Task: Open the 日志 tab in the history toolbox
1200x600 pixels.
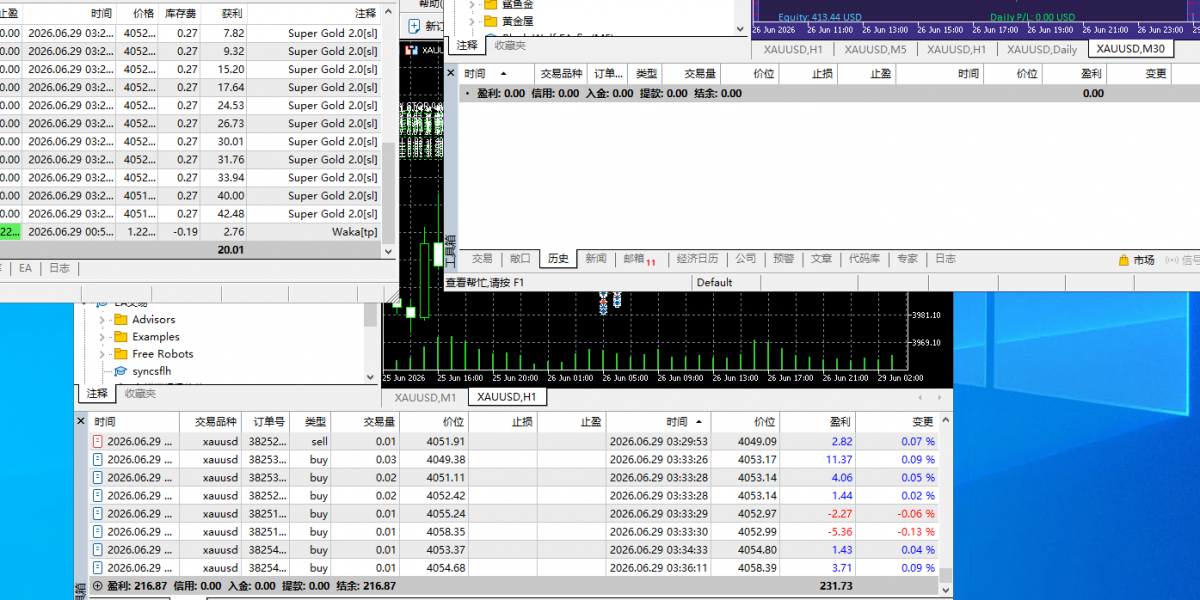Action: click(x=945, y=258)
